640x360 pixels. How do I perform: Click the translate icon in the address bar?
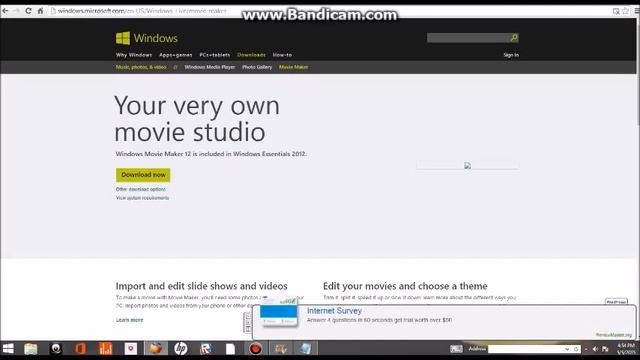click(616, 11)
